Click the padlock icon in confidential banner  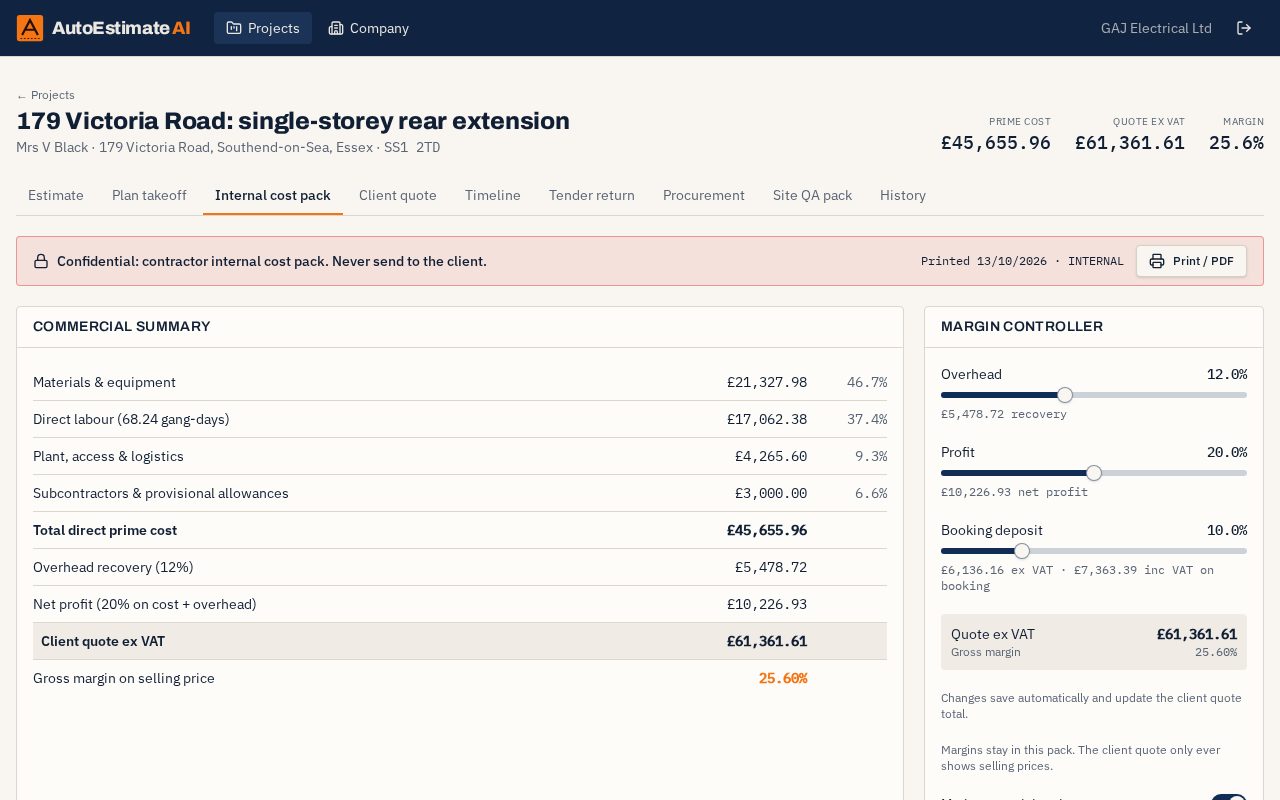(41, 261)
